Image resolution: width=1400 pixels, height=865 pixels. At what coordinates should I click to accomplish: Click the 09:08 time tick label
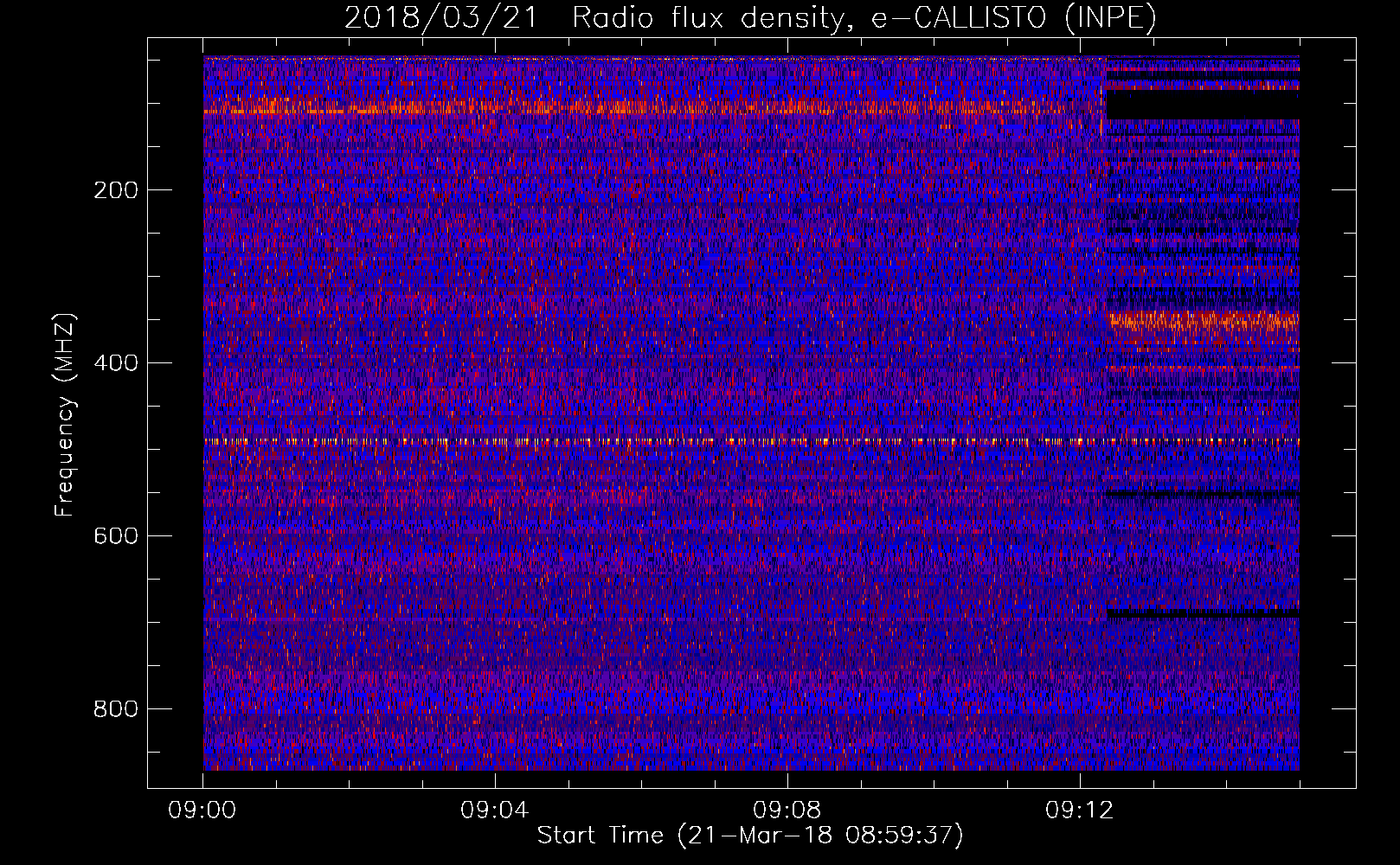(787, 811)
